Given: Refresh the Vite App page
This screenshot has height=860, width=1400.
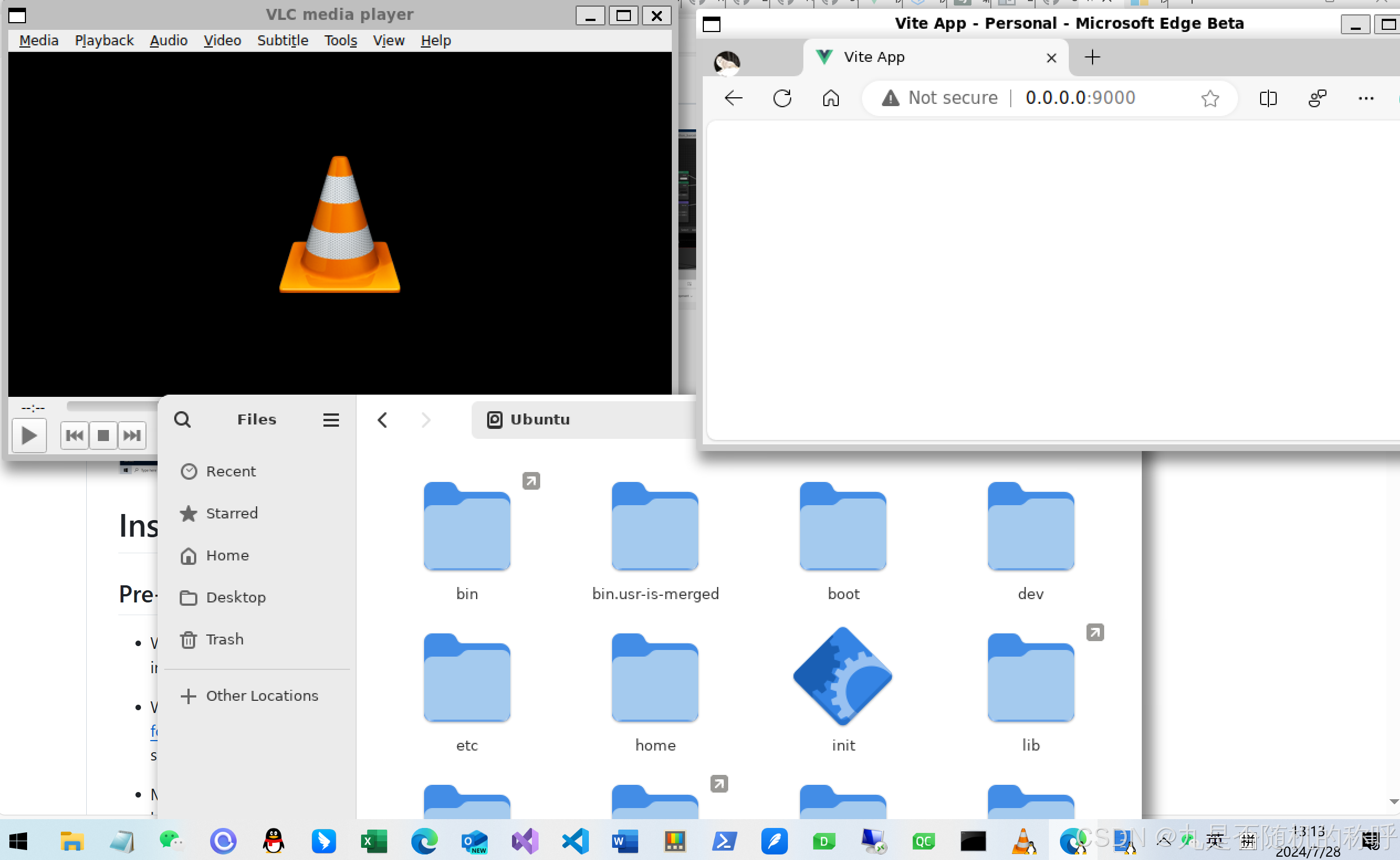Looking at the screenshot, I should [x=782, y=98].
